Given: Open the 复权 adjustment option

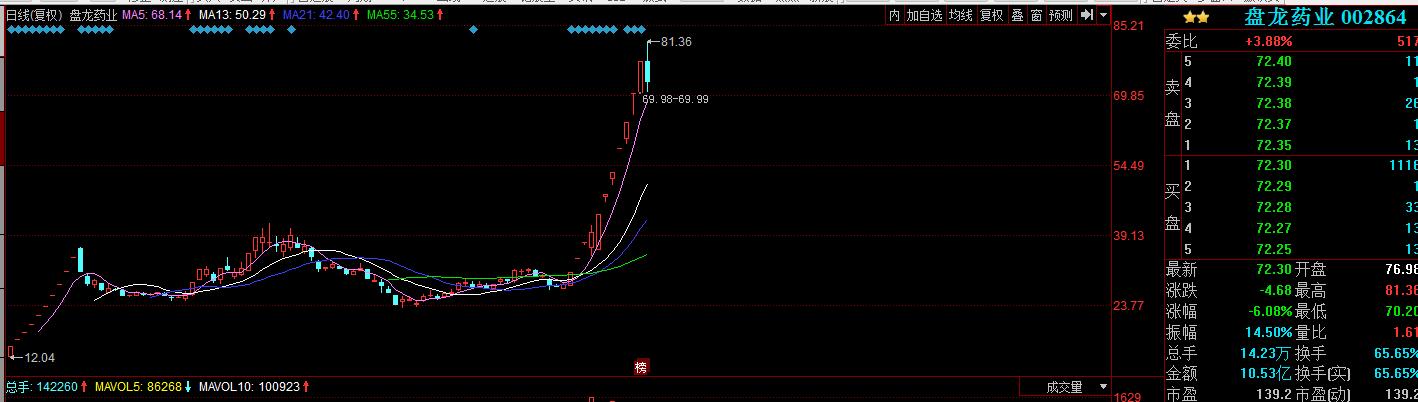Looking at the screenshot, I should (991, 15).
